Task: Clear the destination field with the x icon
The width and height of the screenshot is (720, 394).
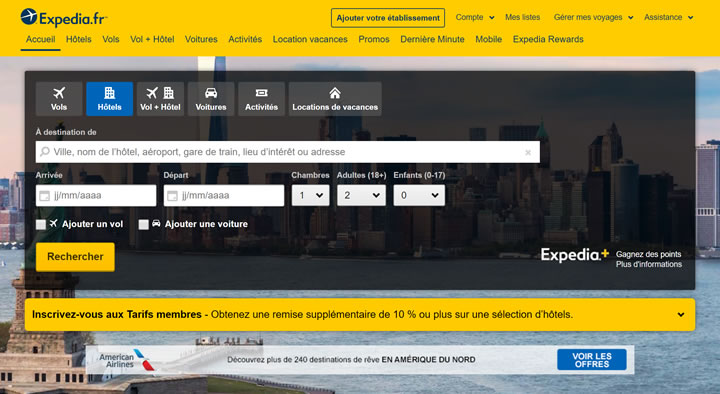Action: 528,152
